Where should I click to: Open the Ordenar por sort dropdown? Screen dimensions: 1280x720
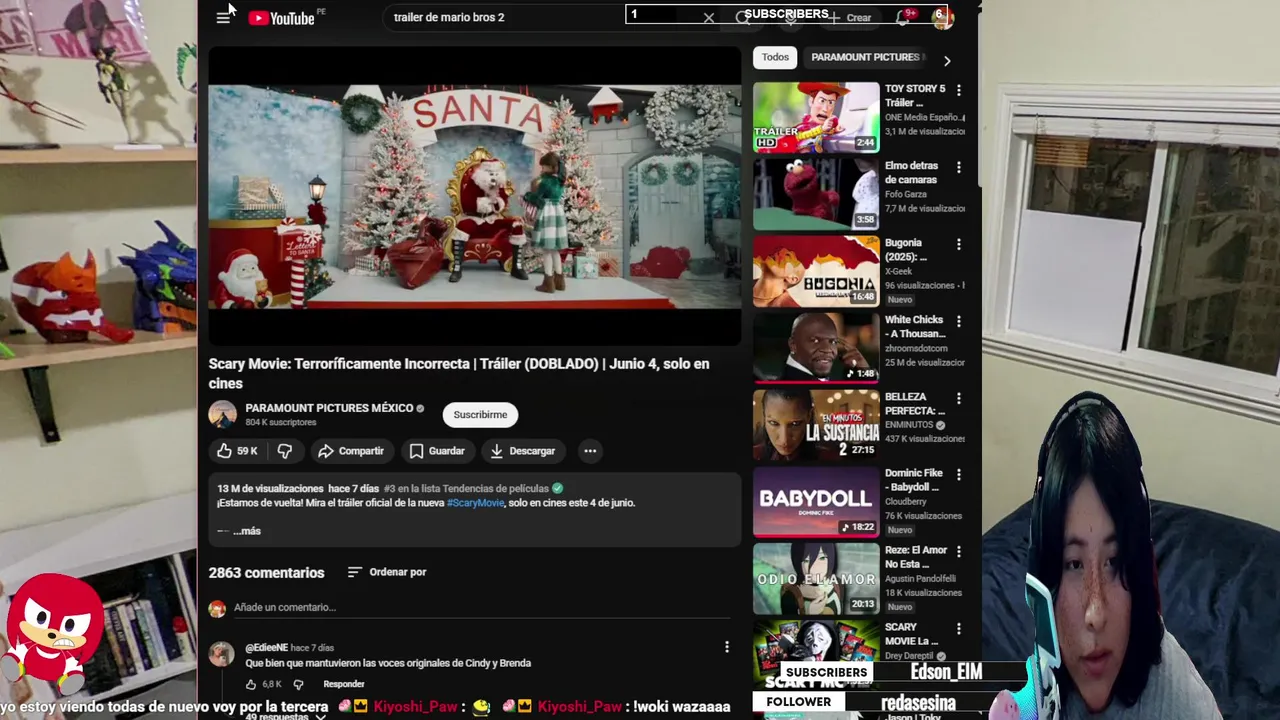pos(387,572)
